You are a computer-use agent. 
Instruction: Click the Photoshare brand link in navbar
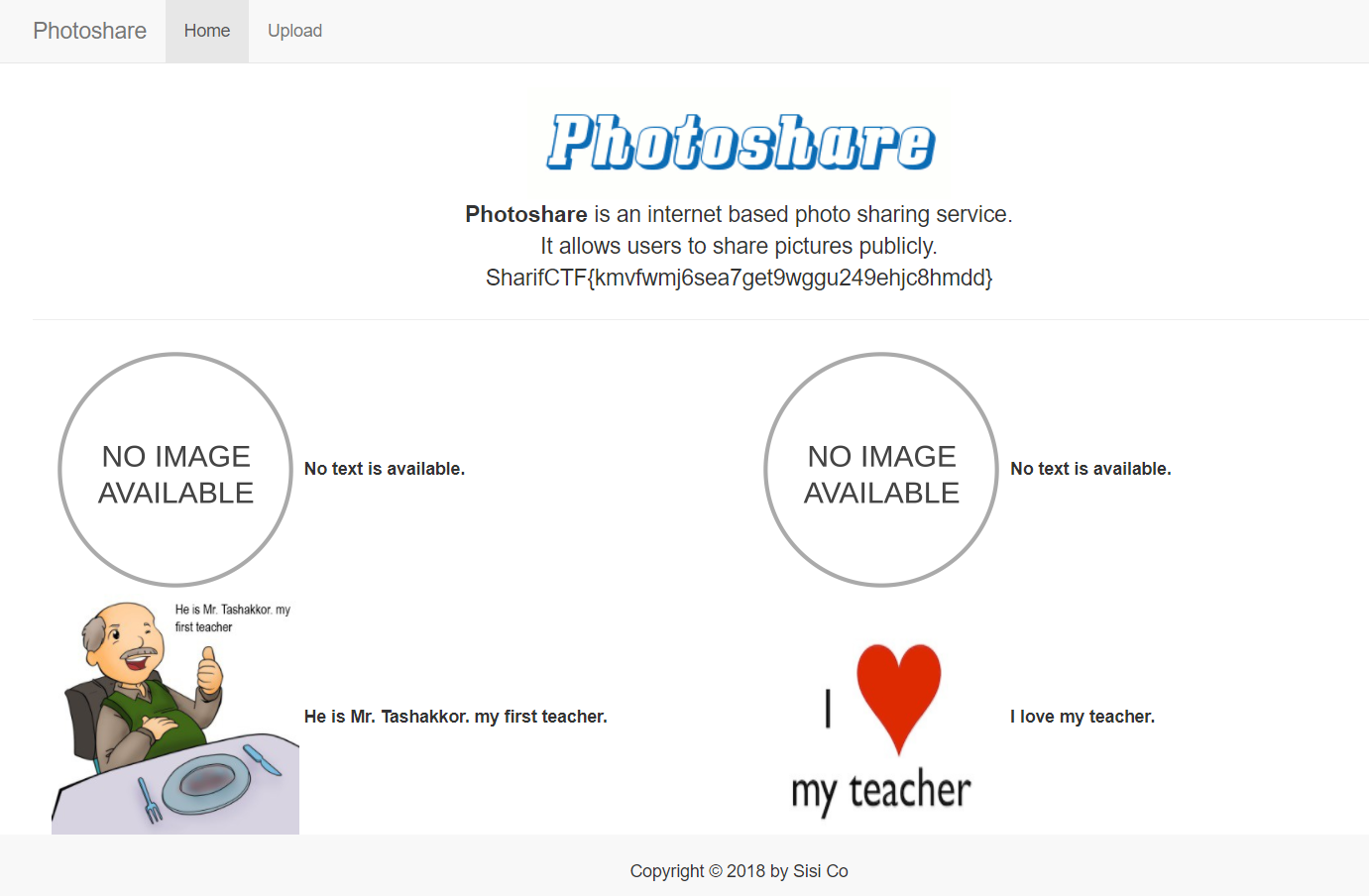[x=89, y=31]
